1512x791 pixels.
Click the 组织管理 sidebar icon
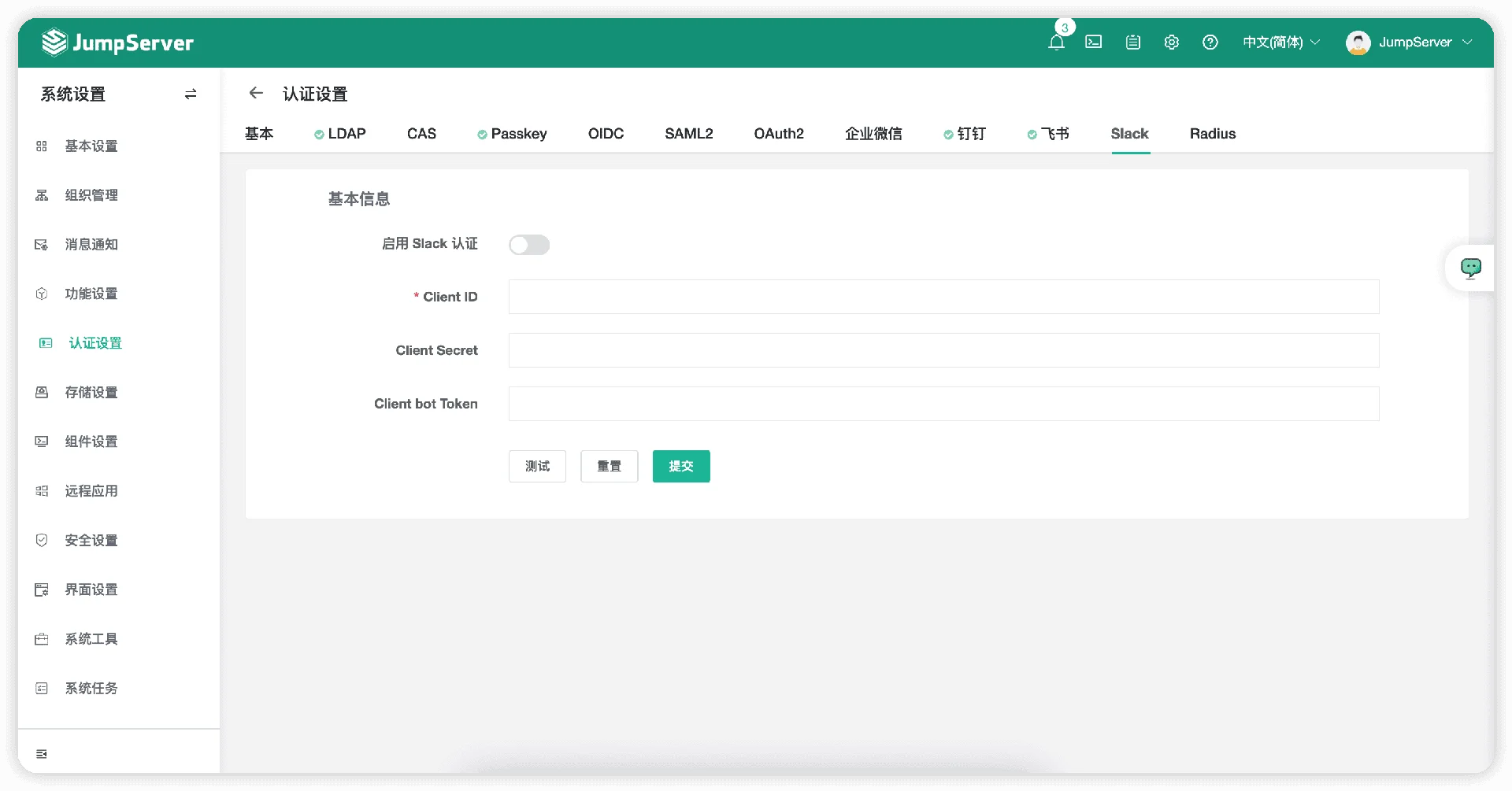(x=42, y=195)
